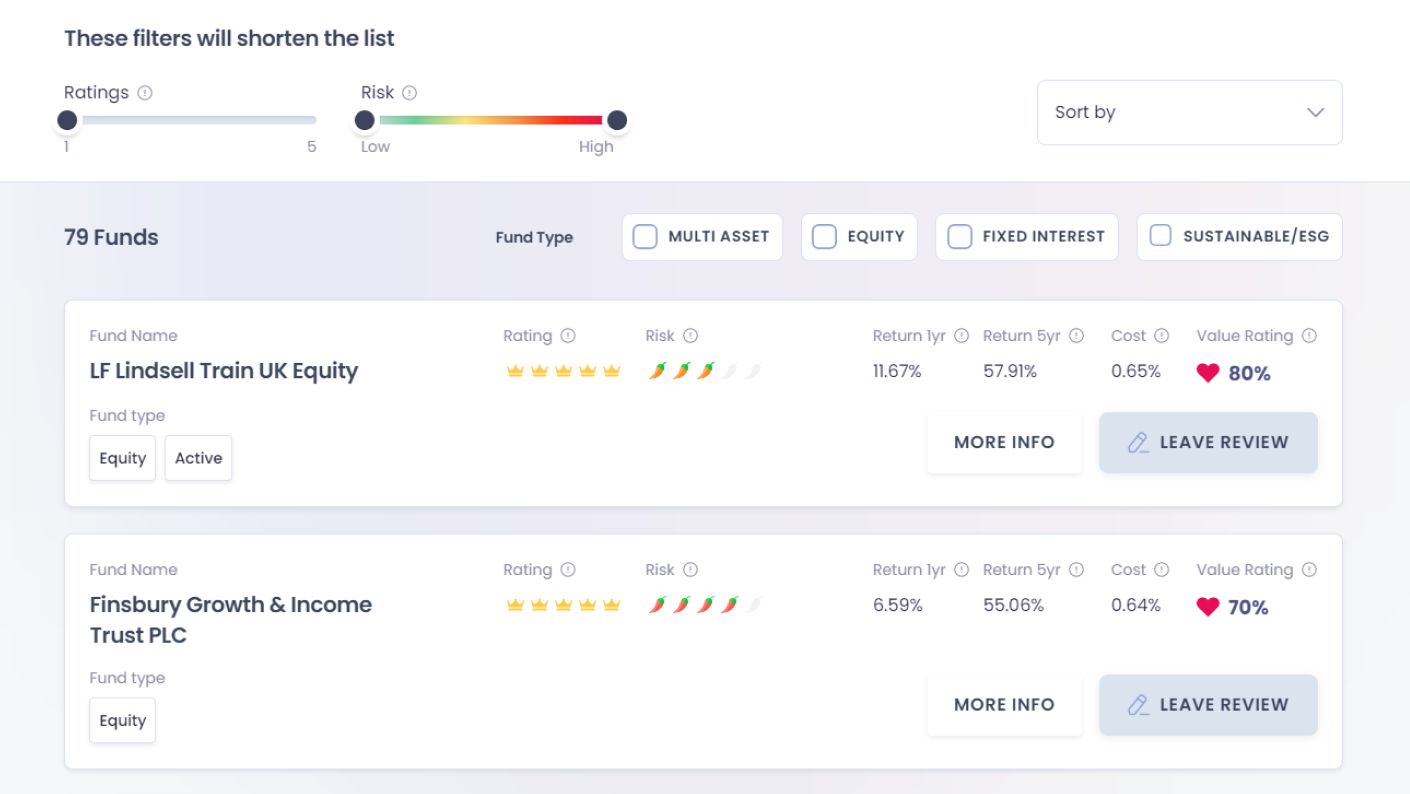The height and width of the screenshot is (794, 1410).
Task: Click Return 1yr info icon in LF Lindsell Train card
Action: 961,336
